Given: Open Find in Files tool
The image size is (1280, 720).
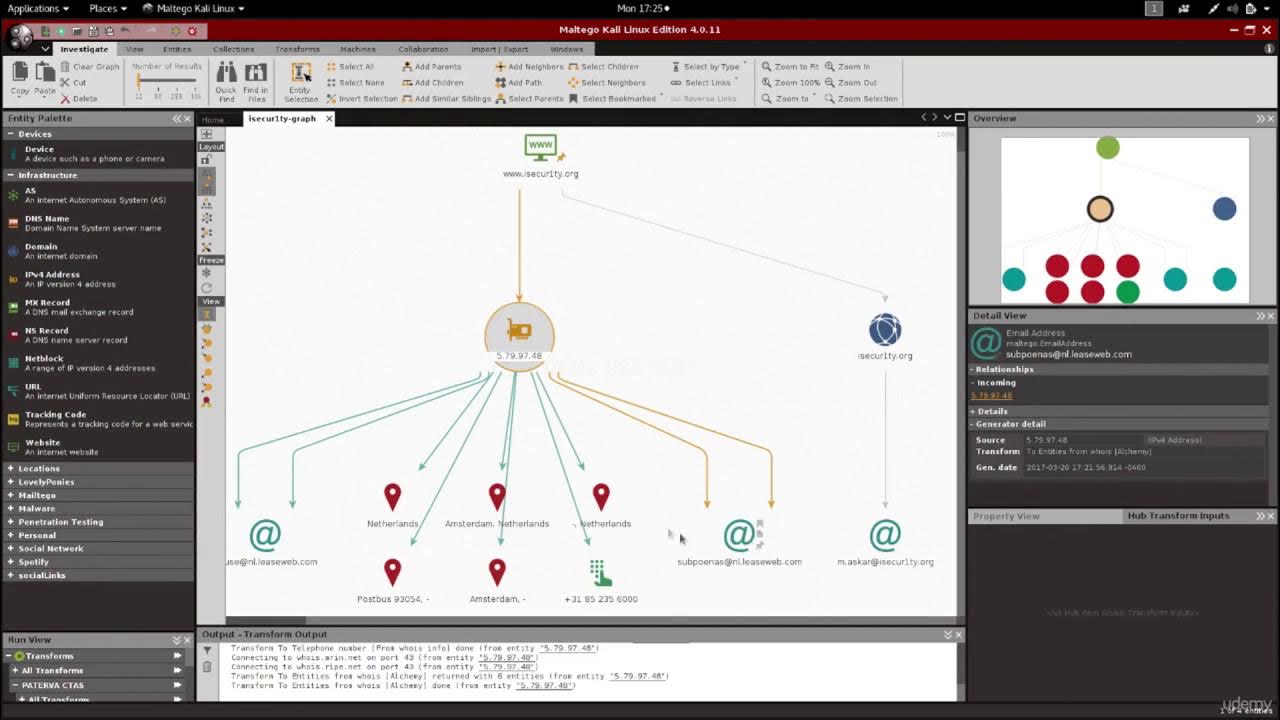Looking at the screenshot, I should pos(256,81).
